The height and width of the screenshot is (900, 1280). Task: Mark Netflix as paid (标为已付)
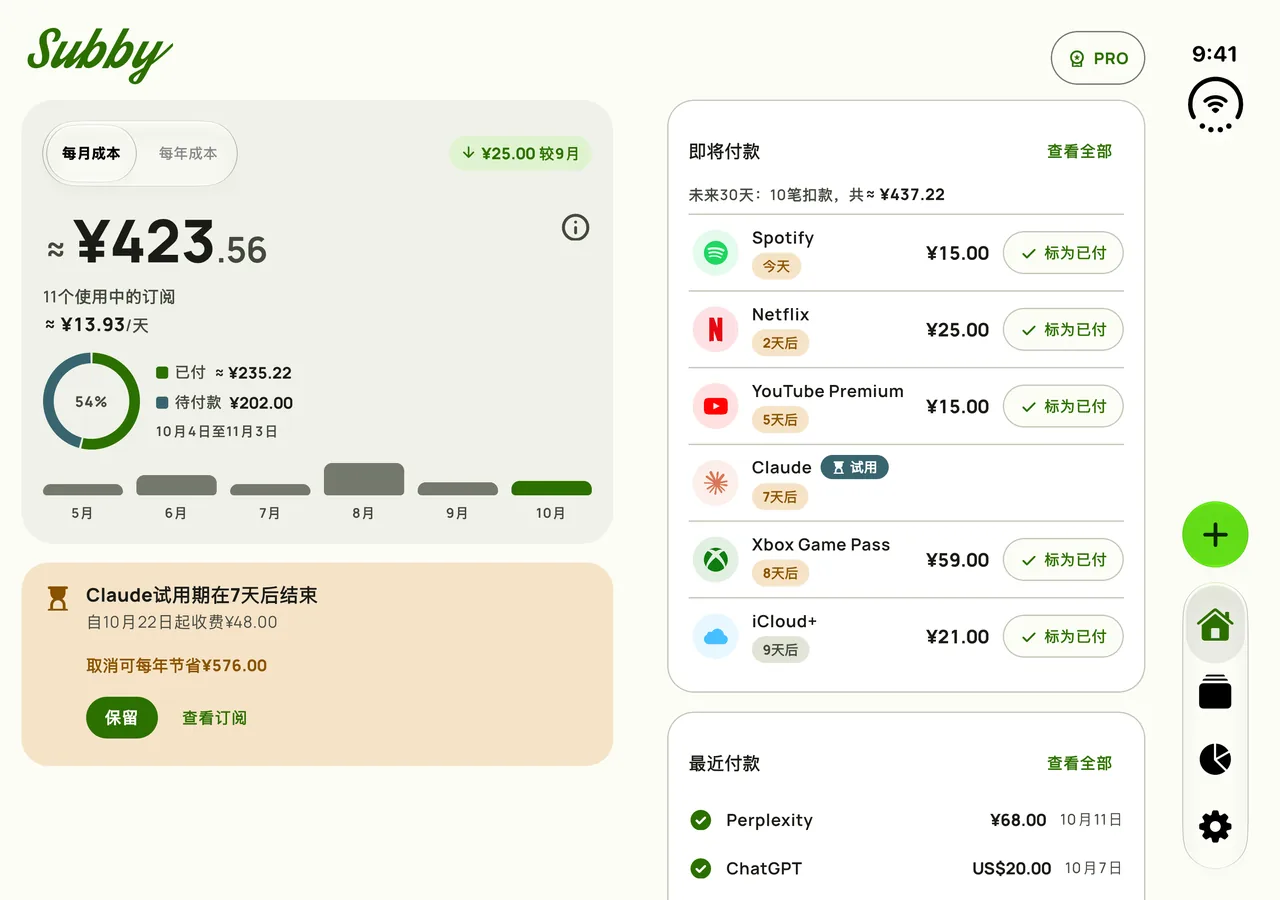pos(1063,330)
